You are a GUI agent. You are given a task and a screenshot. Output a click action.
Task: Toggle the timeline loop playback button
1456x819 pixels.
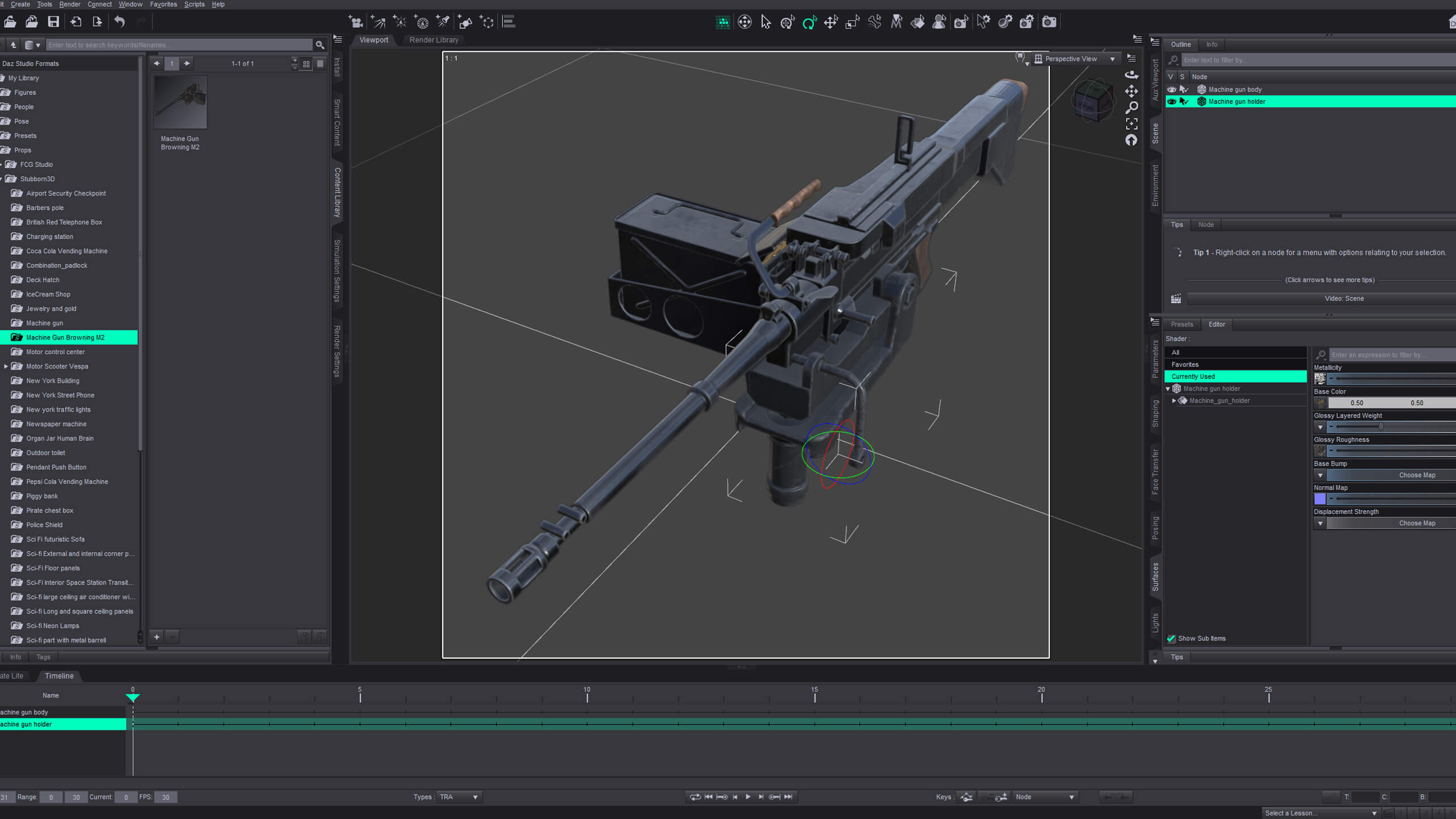pyautogui.click(x=695, y=797)
